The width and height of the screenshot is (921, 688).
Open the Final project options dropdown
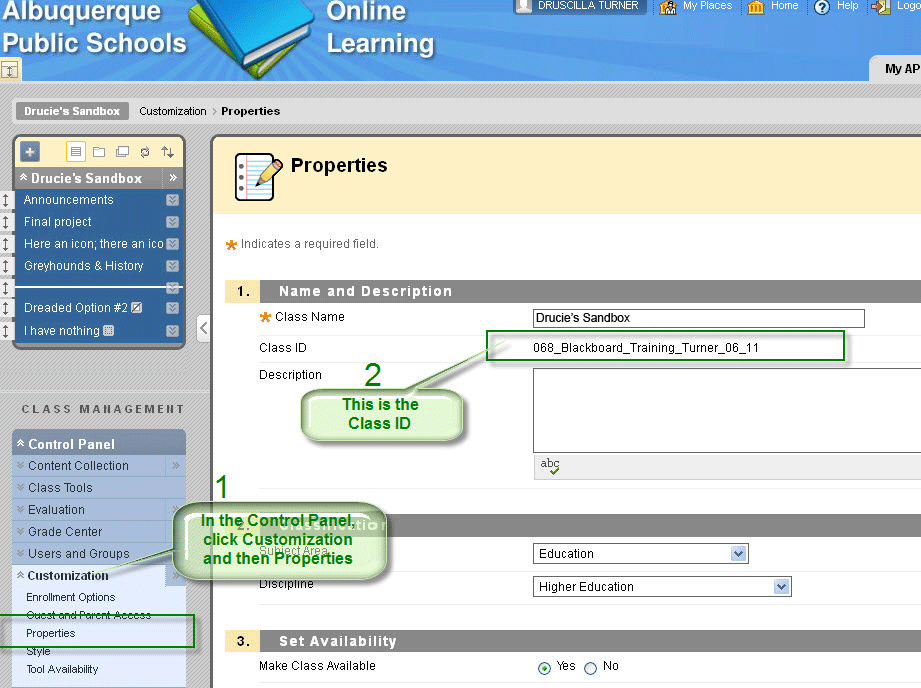tap(172, 221)
